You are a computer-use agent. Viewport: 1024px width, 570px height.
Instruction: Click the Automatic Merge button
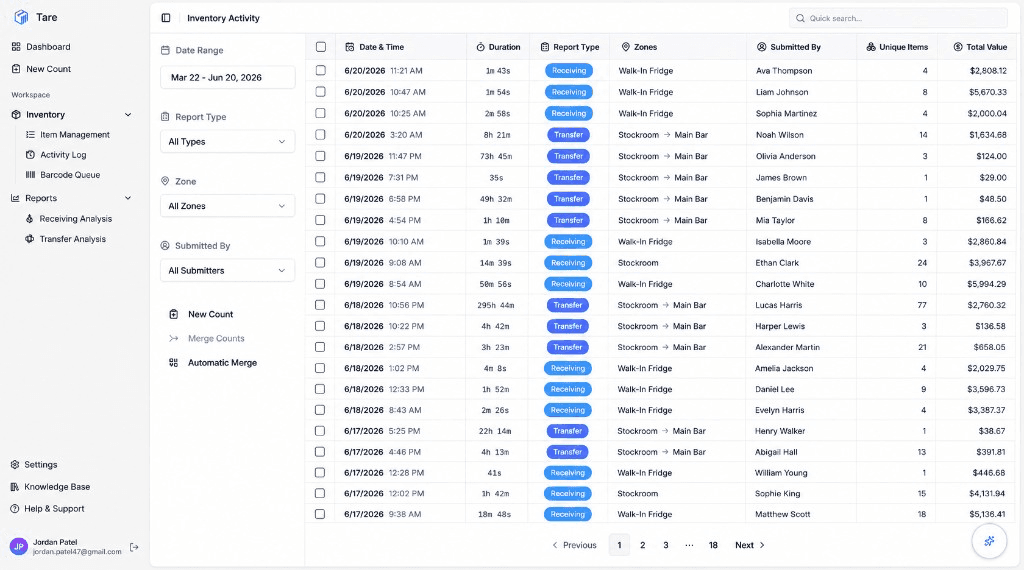(x=222, y=362)
